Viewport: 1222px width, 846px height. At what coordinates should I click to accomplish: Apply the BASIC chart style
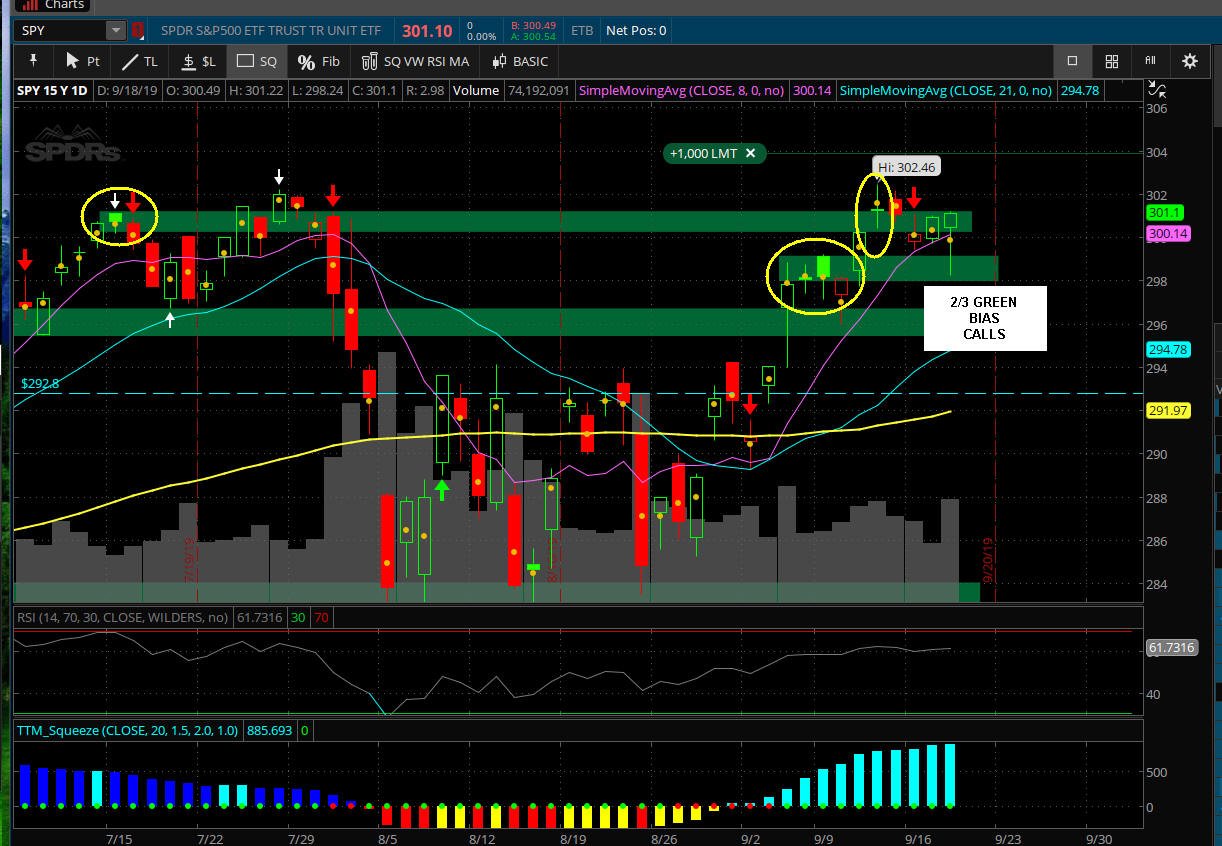(520, 61)
